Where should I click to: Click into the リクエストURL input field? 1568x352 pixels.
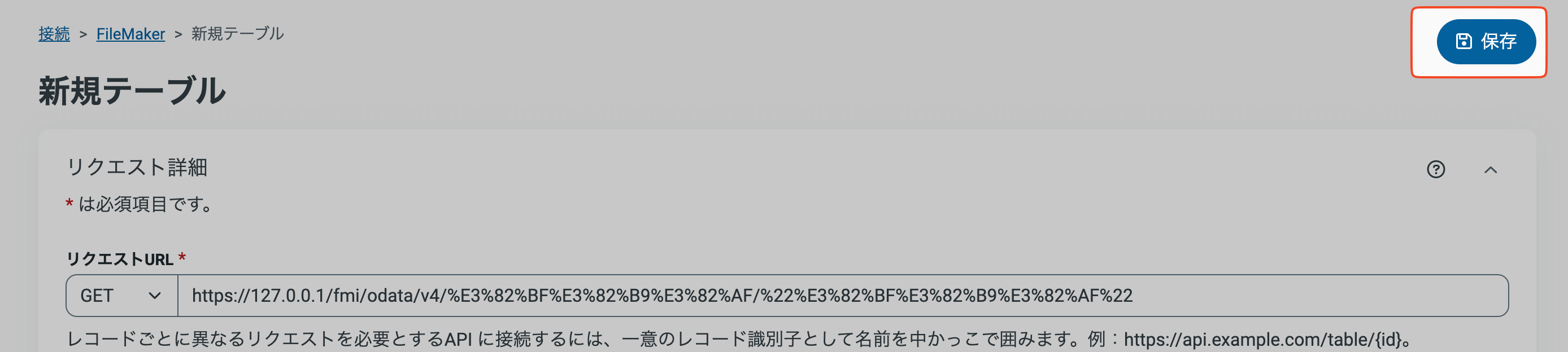(842, 296)
